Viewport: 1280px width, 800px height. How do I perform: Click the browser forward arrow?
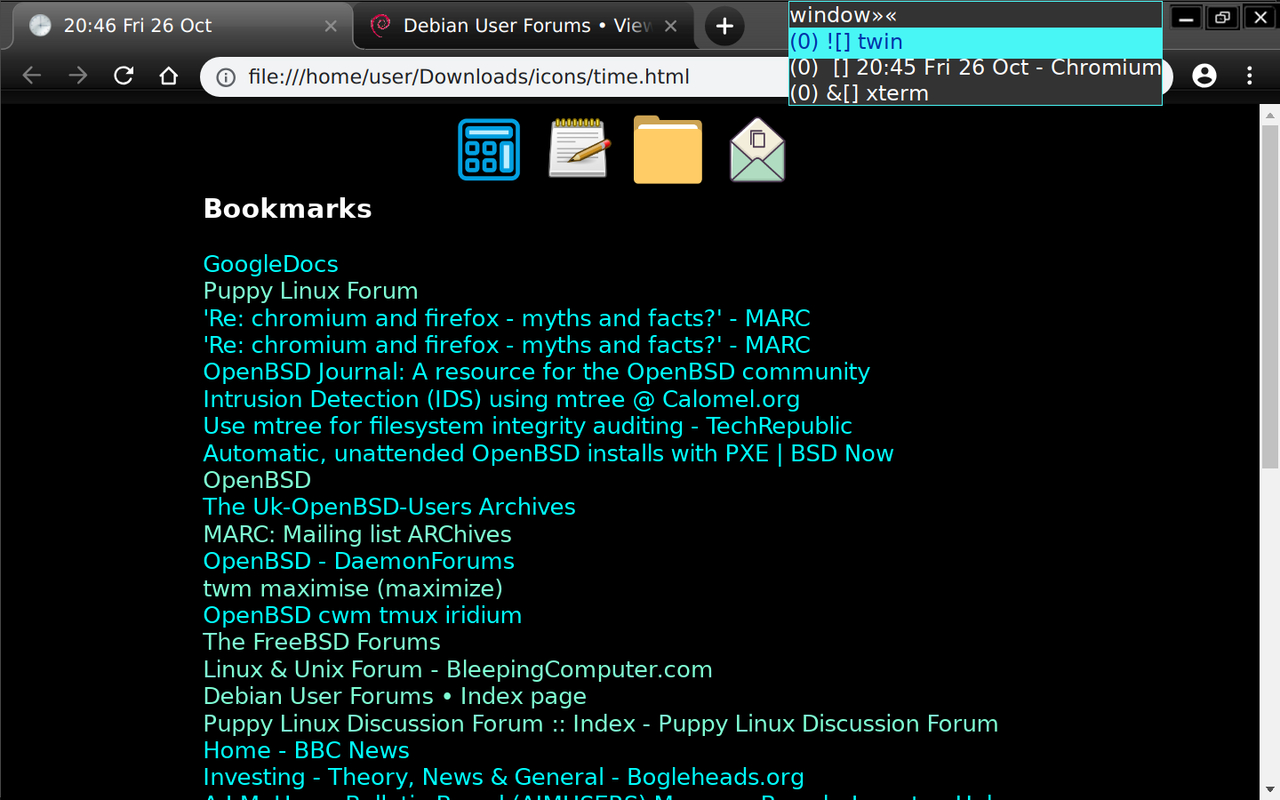click(x=78, y=76)
